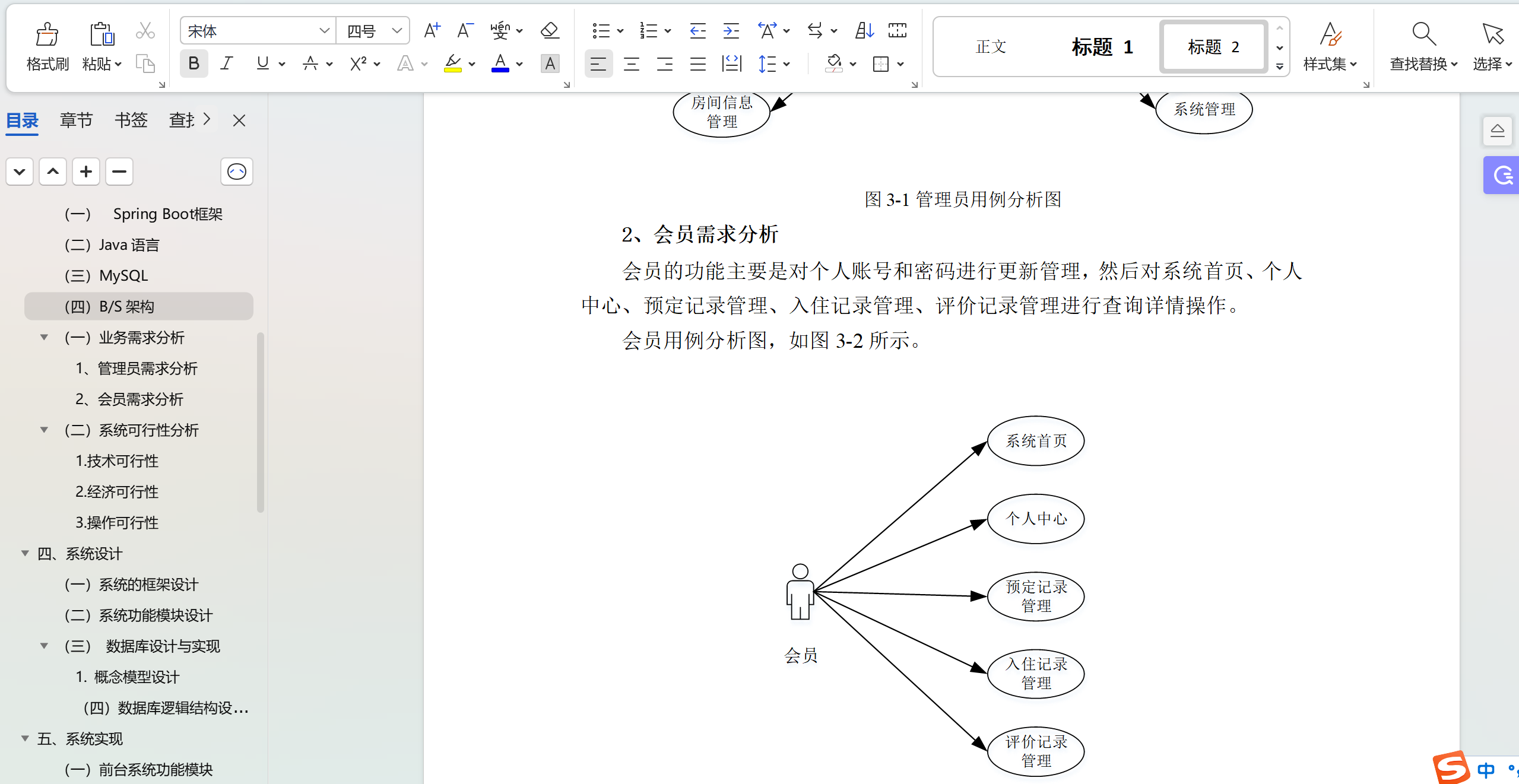Click the Find and Replace magnifier icon
Screen dimensions: 1519x784
1423,34
